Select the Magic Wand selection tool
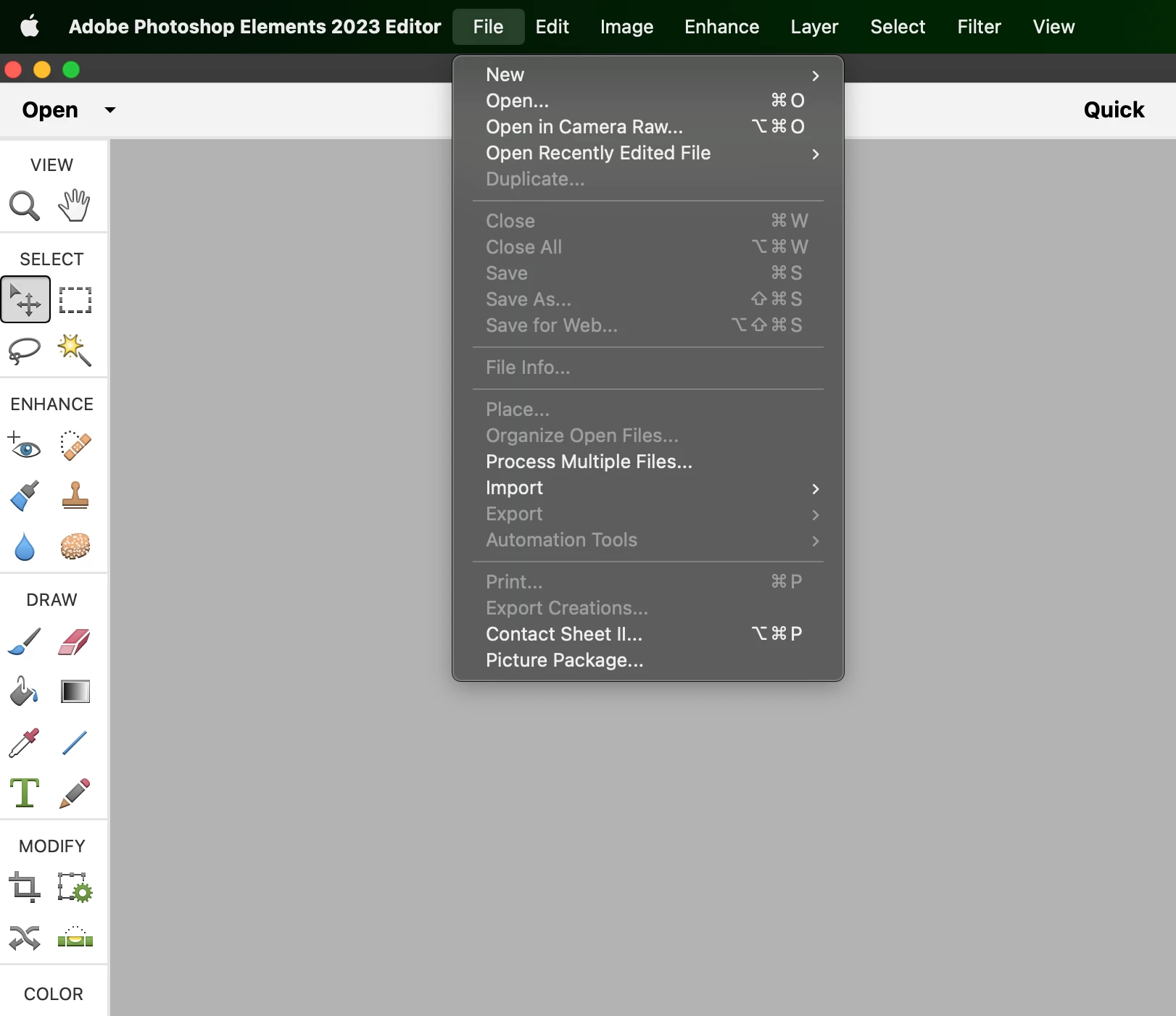This screenshot has height=1016, width=1176. (x=75, y=351)
